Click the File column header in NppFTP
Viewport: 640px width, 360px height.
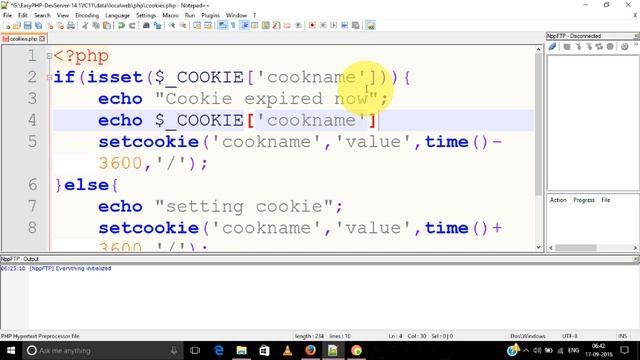pyautogui.click(x=606, y=200)
